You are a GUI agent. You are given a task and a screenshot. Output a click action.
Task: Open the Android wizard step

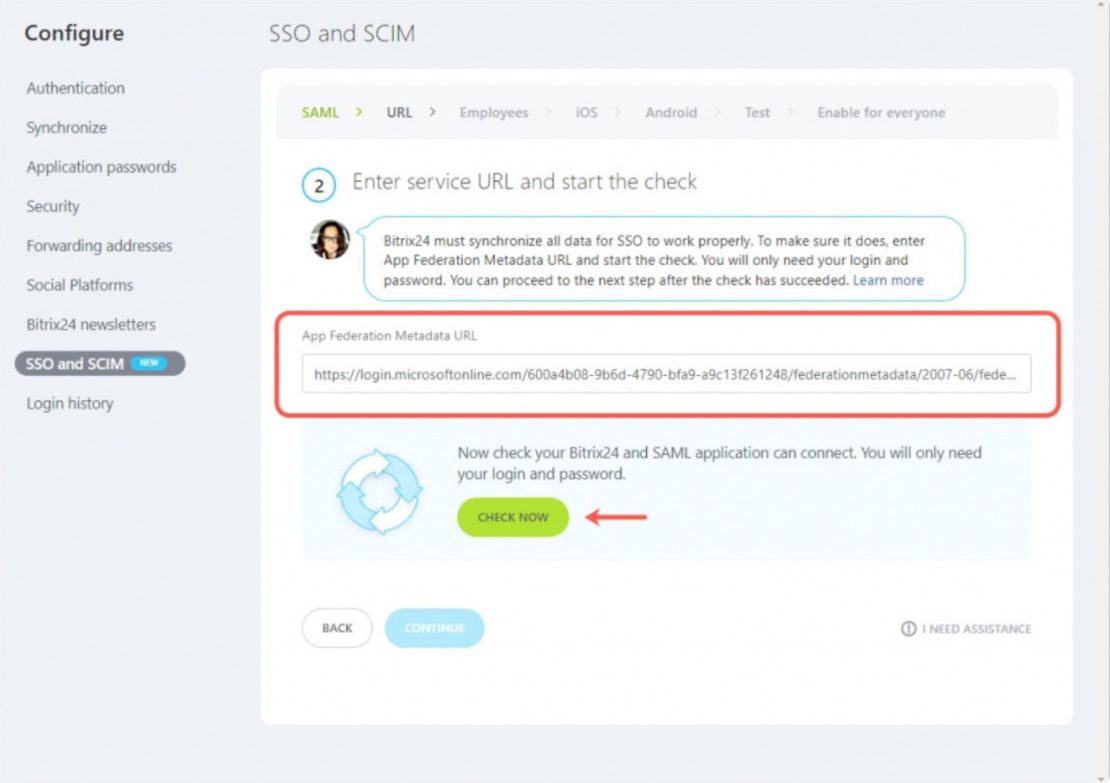point(671,113)
